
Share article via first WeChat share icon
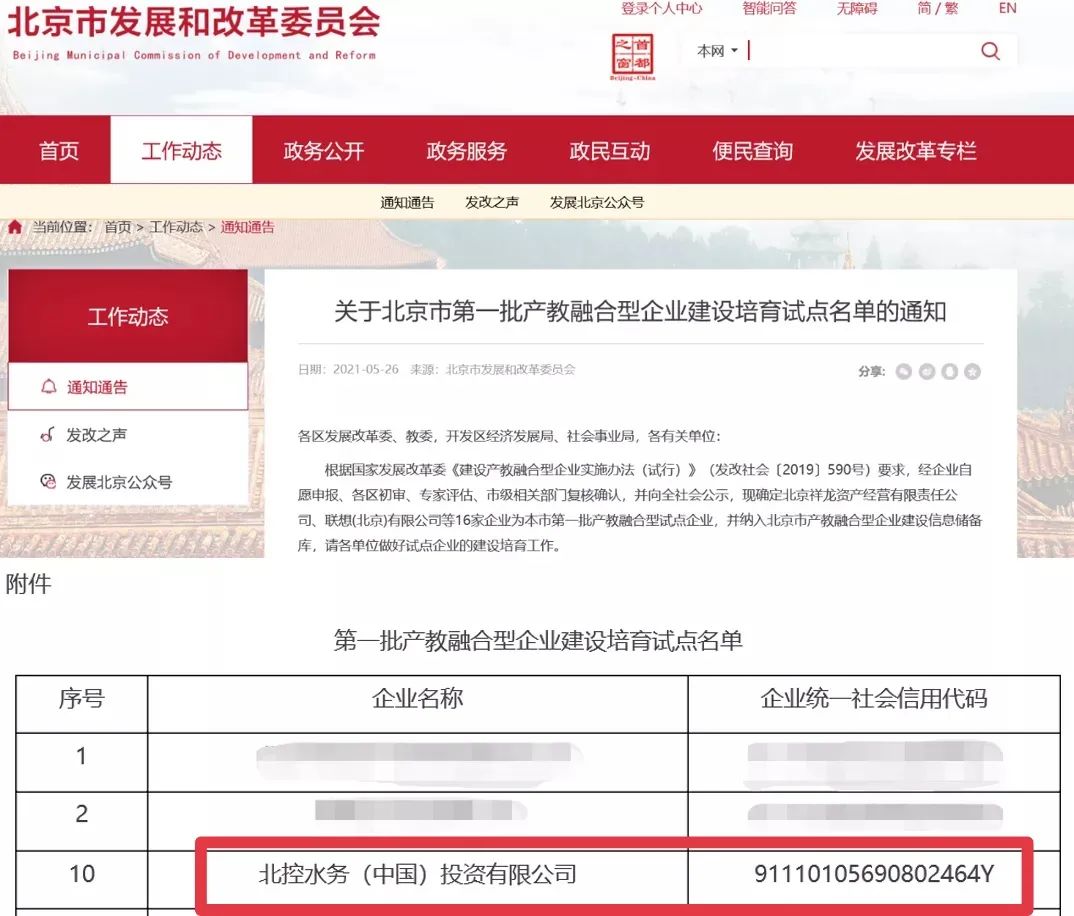point(904,372)
